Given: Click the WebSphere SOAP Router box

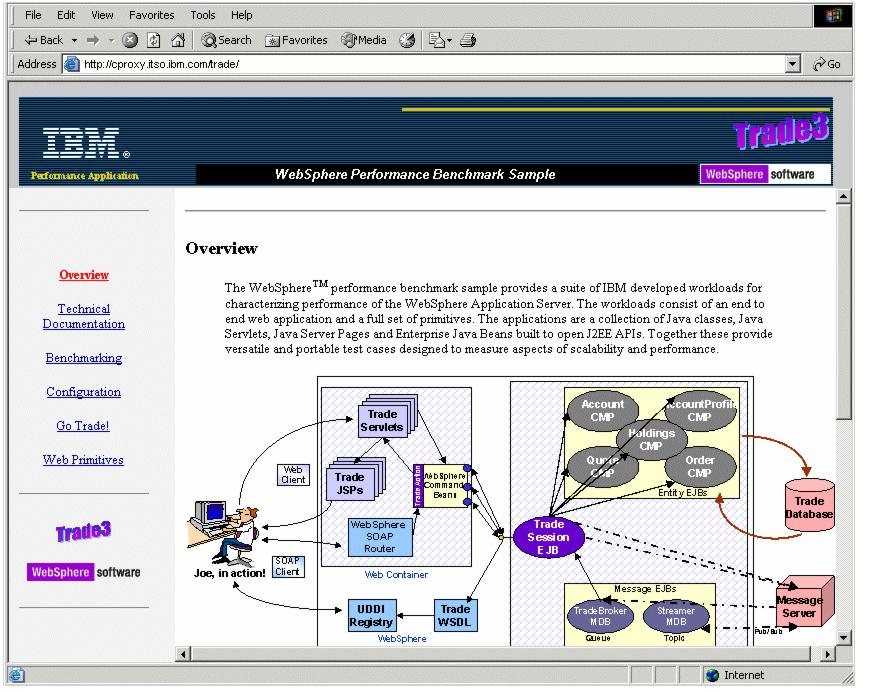Looking at the screenshot, I should (x=380, y=537).
